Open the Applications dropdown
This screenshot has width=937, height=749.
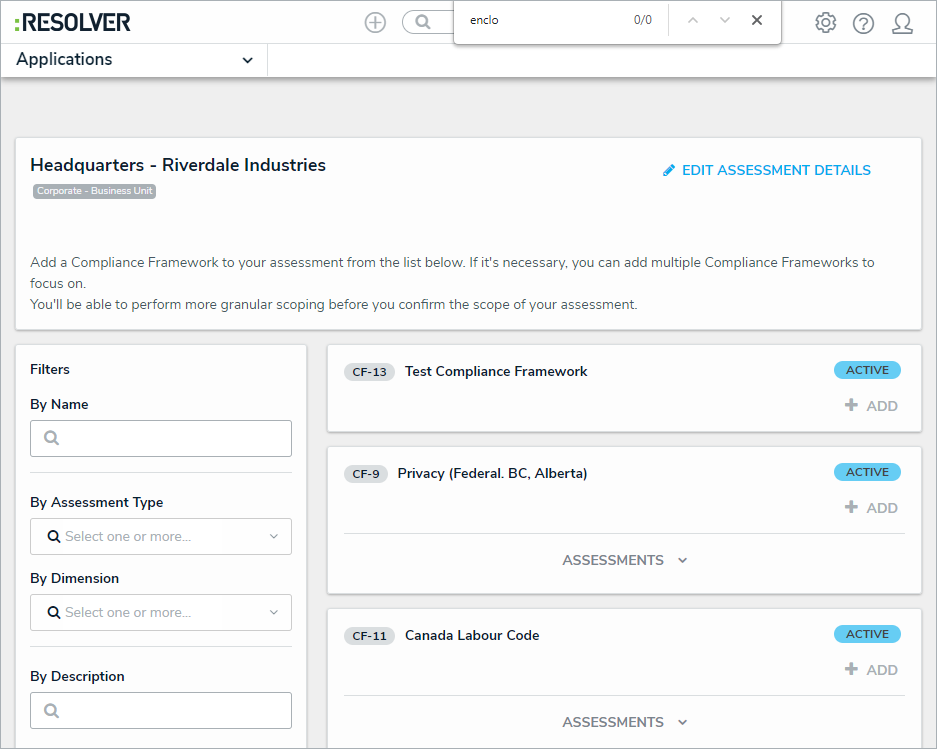click(x=134, y=60)
